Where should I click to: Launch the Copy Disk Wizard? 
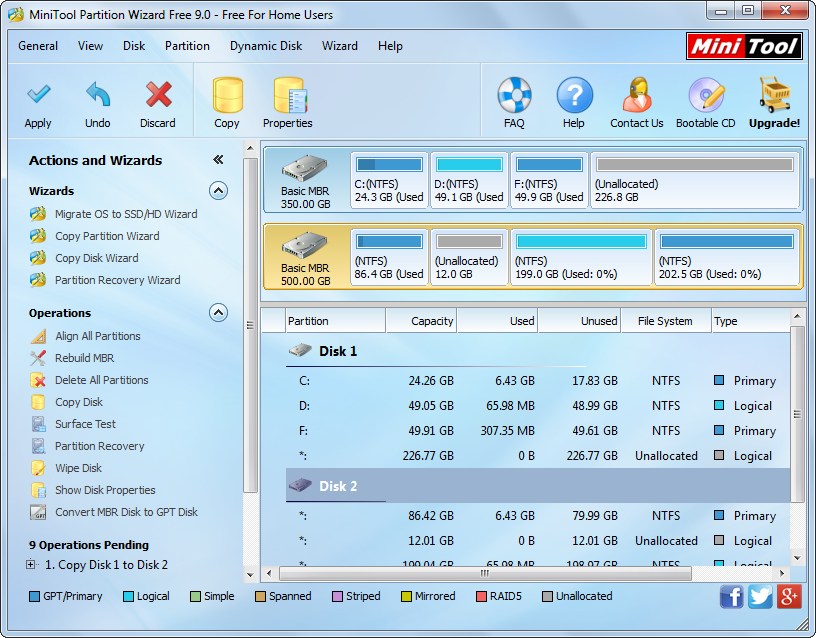tap(97, 258)
